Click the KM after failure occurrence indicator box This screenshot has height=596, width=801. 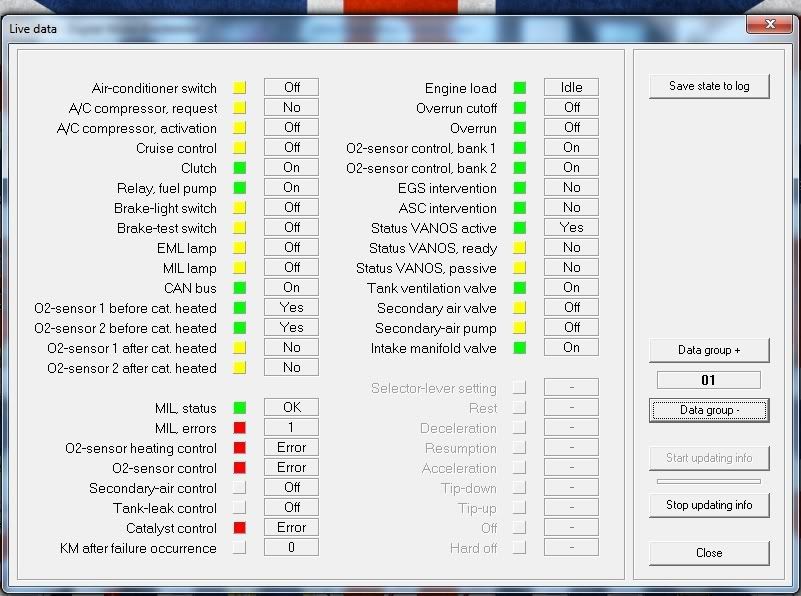coord(240,548)
